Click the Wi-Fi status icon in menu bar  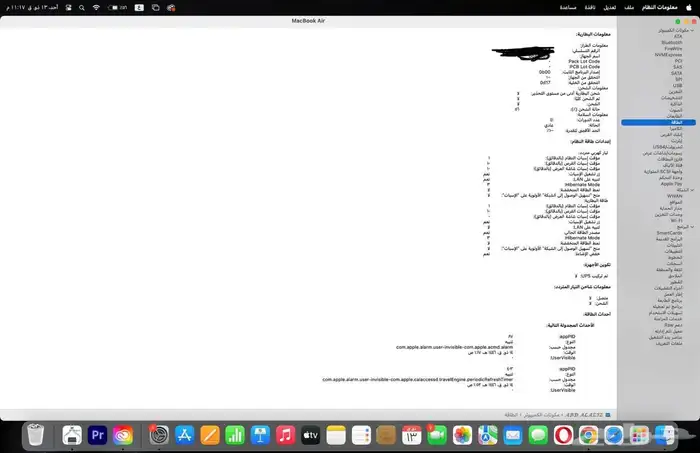point(97,6)
